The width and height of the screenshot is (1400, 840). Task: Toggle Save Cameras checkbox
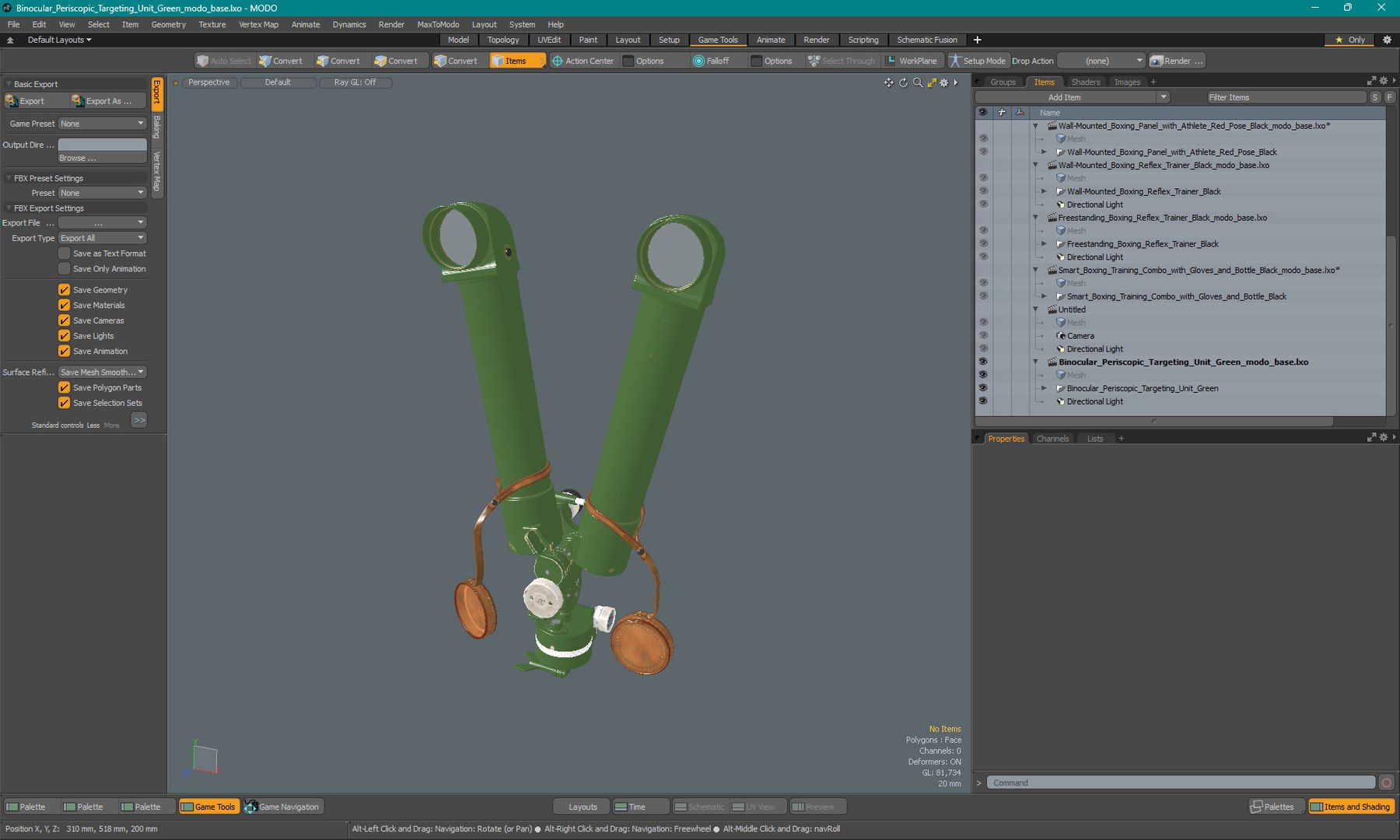(65, 320)
